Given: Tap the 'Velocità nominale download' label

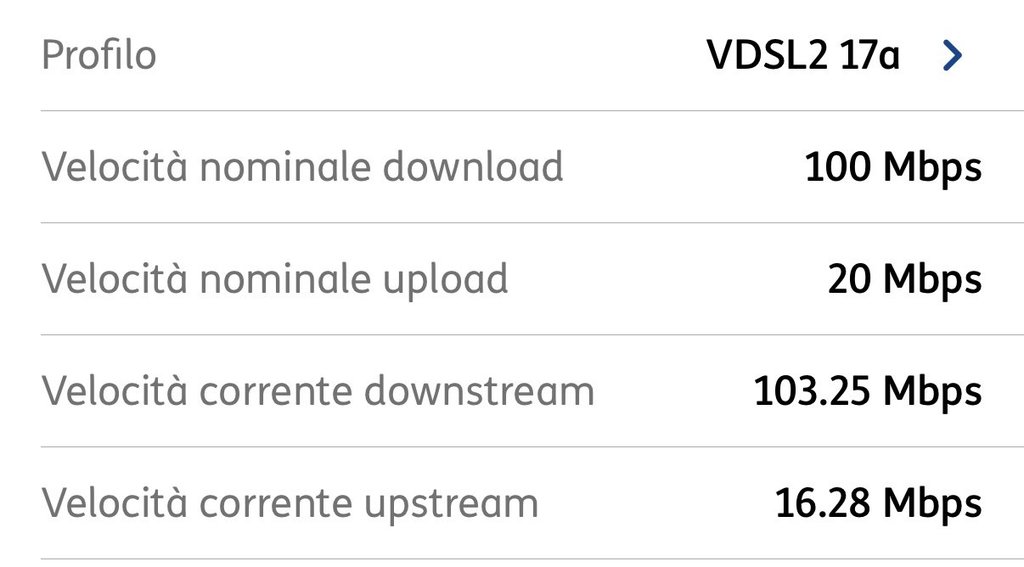Looking at the screenshot, I should (x=302, y=167).
